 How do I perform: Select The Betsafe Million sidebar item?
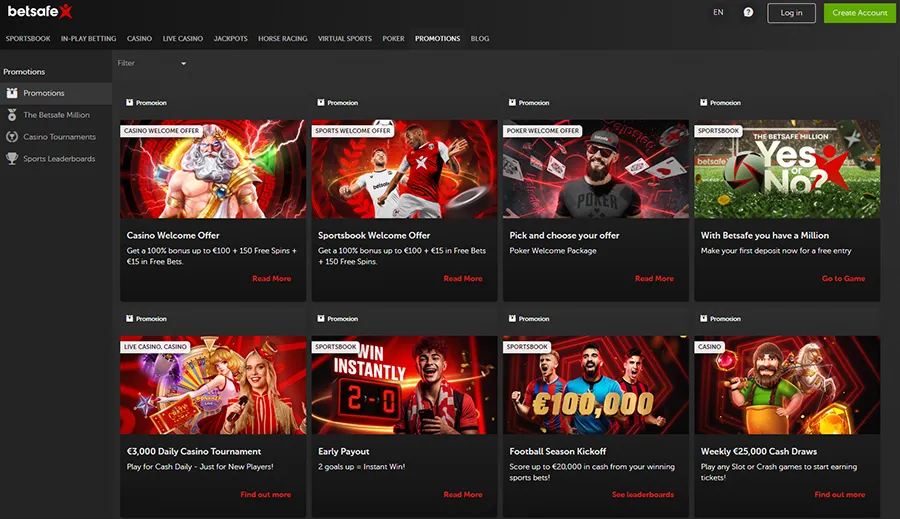(x=56, y=115)
